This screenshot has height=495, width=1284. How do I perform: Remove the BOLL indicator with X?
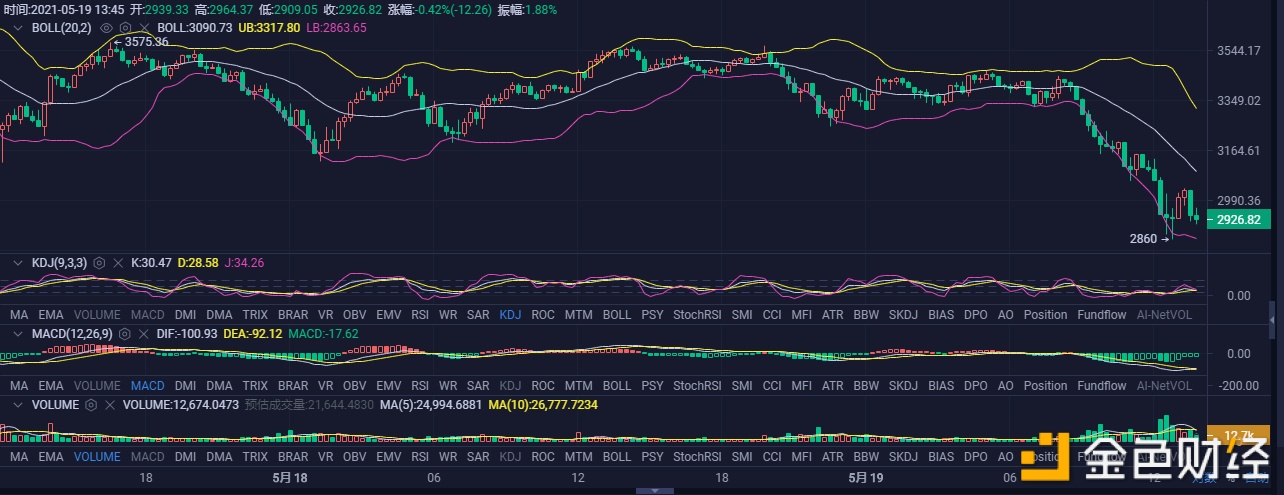(x=143, y=28)
